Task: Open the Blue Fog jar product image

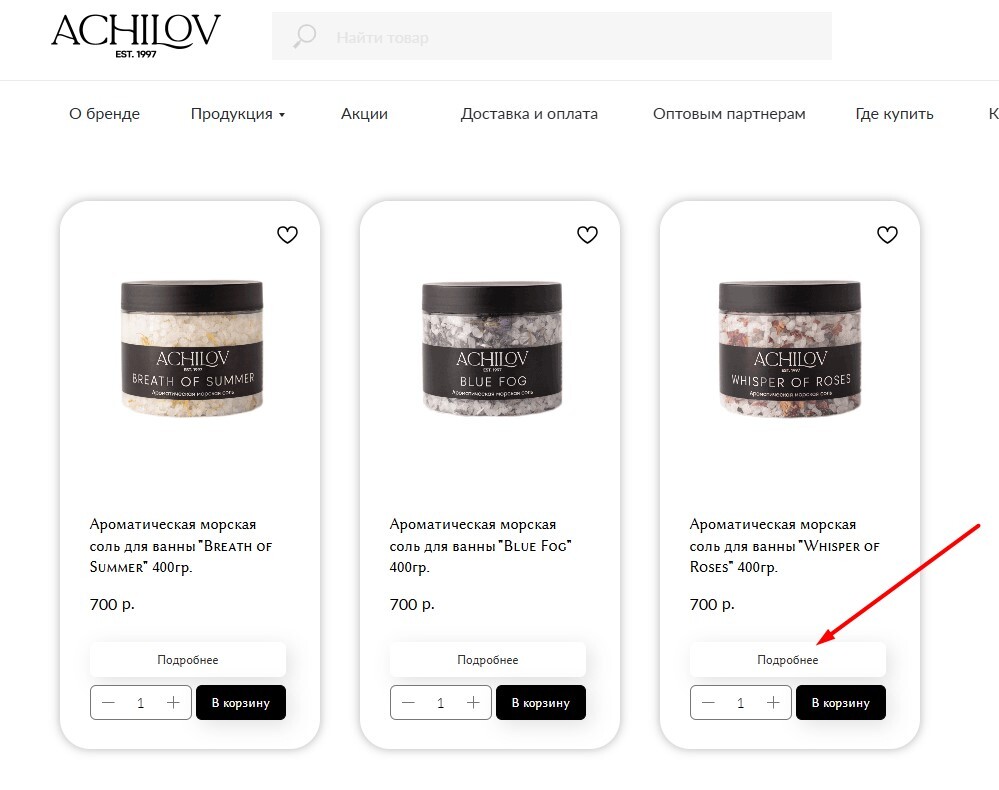Action: [x=492, y=349]
